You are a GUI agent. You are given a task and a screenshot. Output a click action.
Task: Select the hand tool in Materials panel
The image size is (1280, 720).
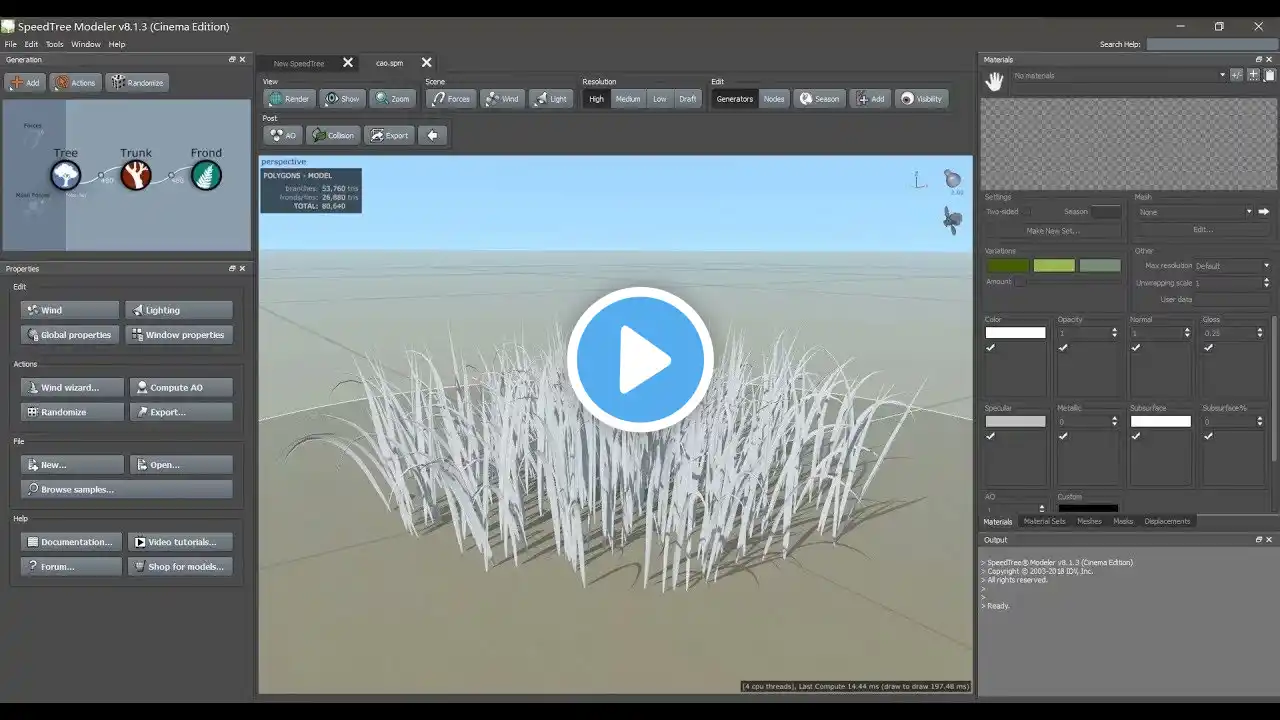tap(994, 82)
